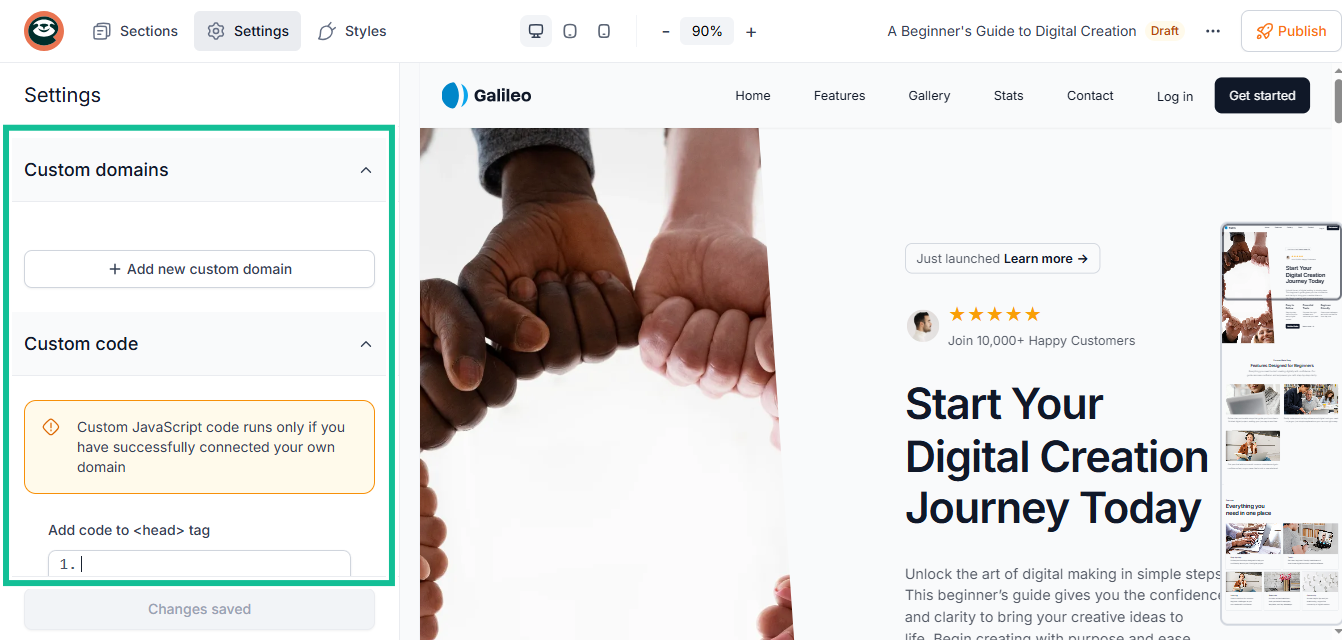Switch to desktop preview icon
Screen dimensions: 1342x640
(535, 31)
